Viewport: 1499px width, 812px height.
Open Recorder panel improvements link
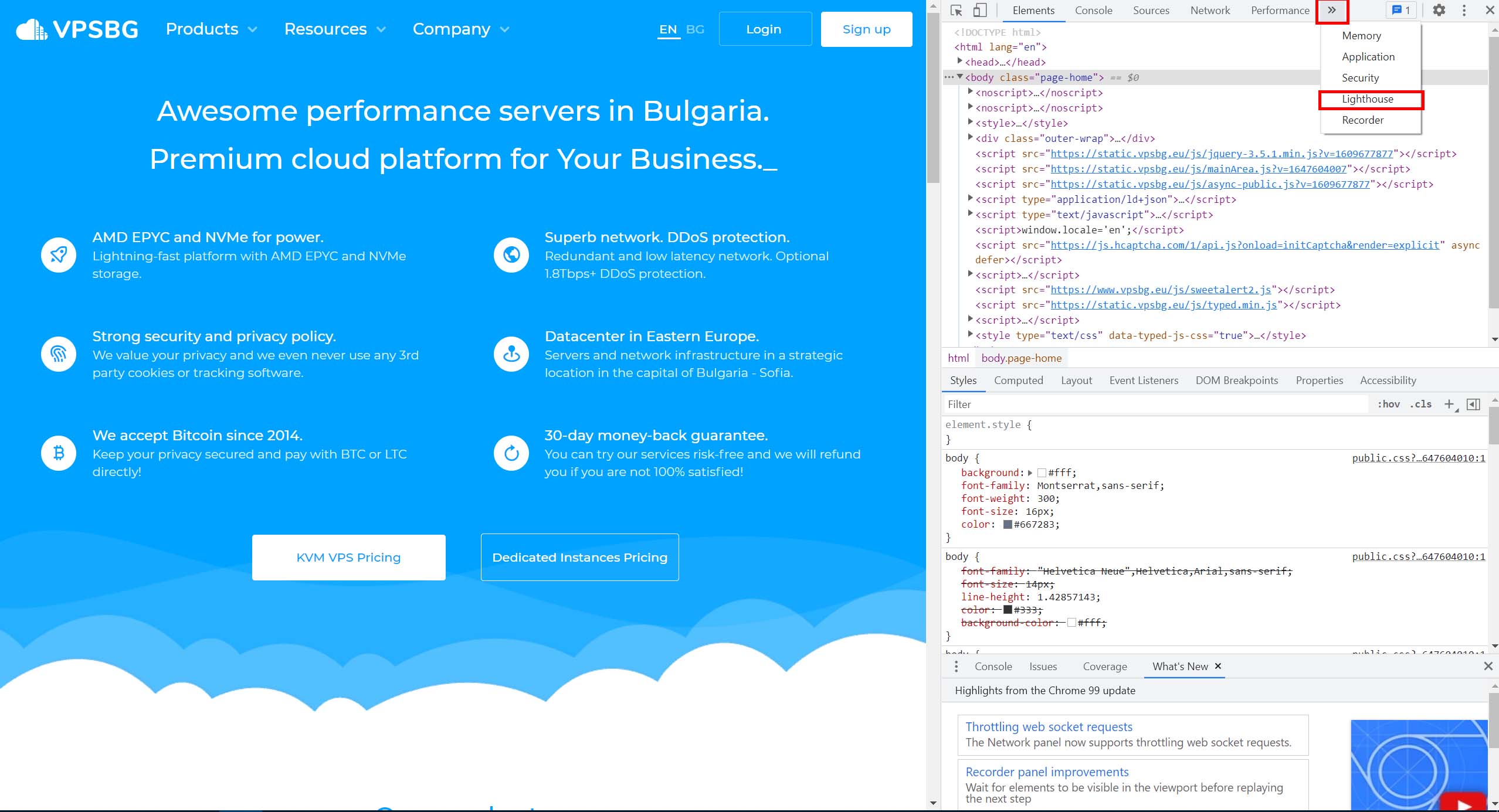tap(1047, 772)
